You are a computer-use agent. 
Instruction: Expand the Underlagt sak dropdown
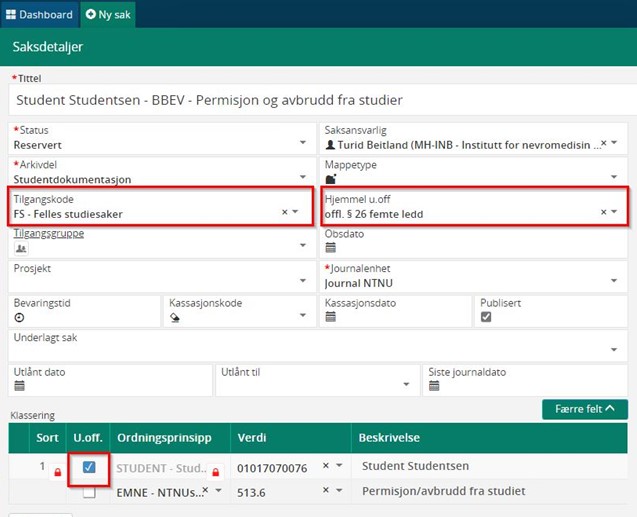click(614, 350)
